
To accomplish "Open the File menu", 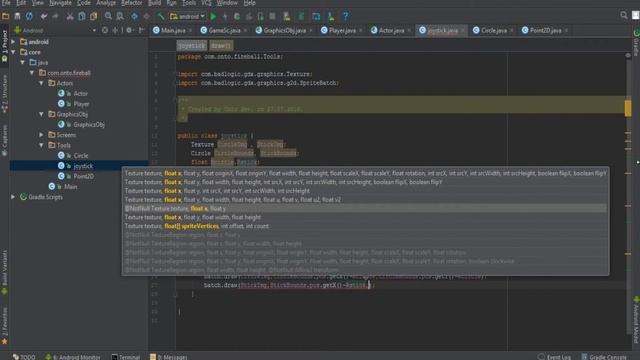I will (6, 3).
